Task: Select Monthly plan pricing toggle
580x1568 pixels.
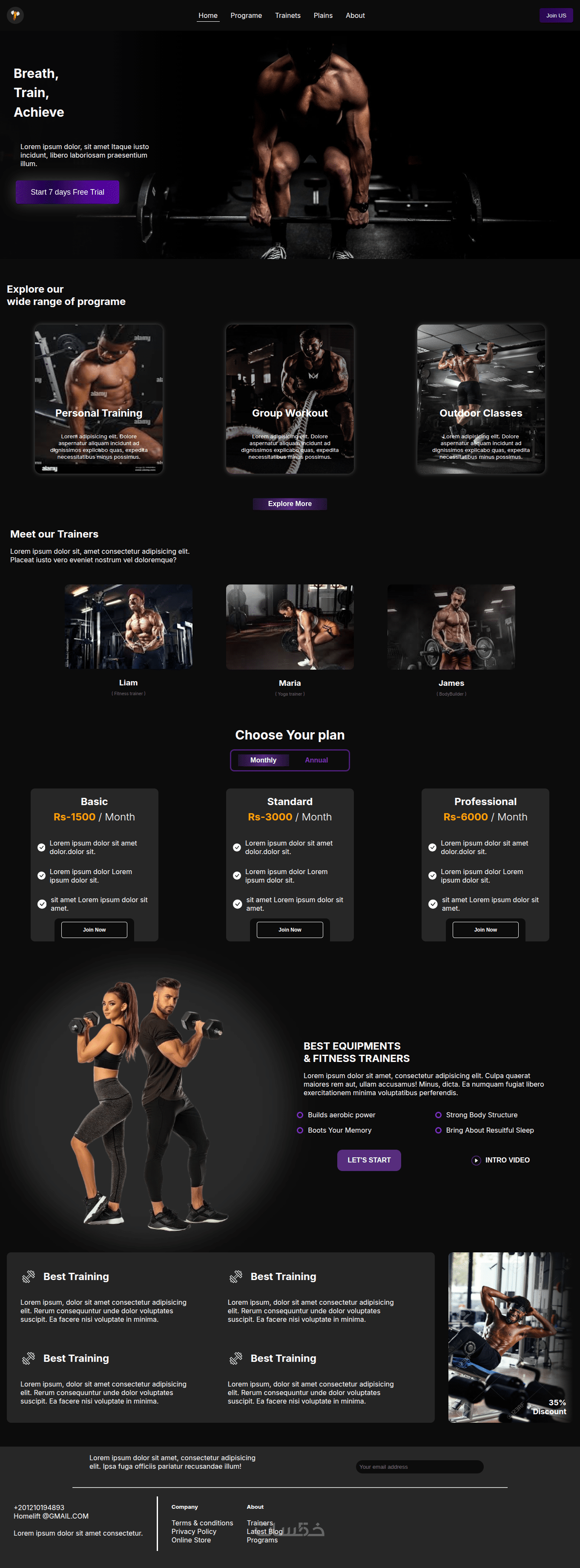Action: [263, 760]
